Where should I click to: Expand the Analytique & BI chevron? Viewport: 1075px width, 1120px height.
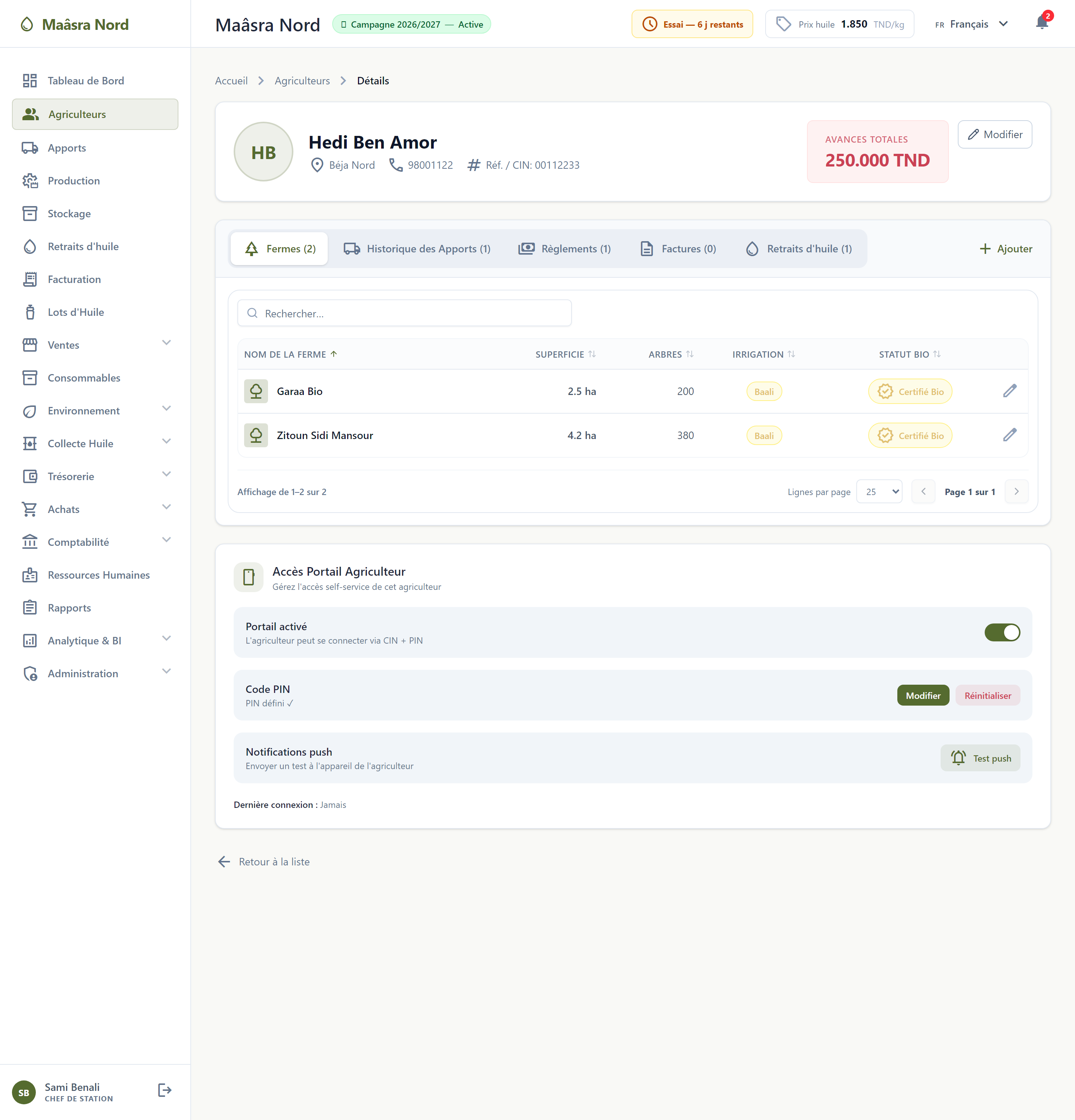tap(166, 638)
